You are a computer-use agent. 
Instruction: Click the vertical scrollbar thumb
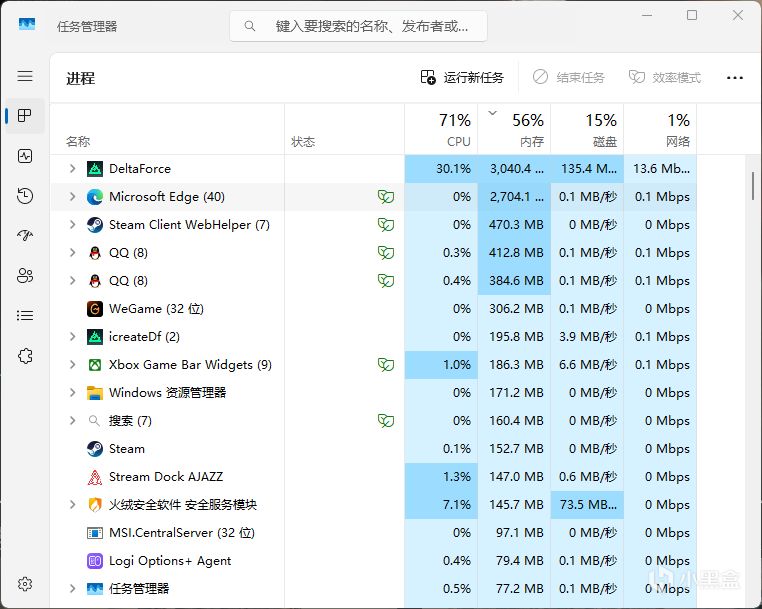click(x=752, y=185)
